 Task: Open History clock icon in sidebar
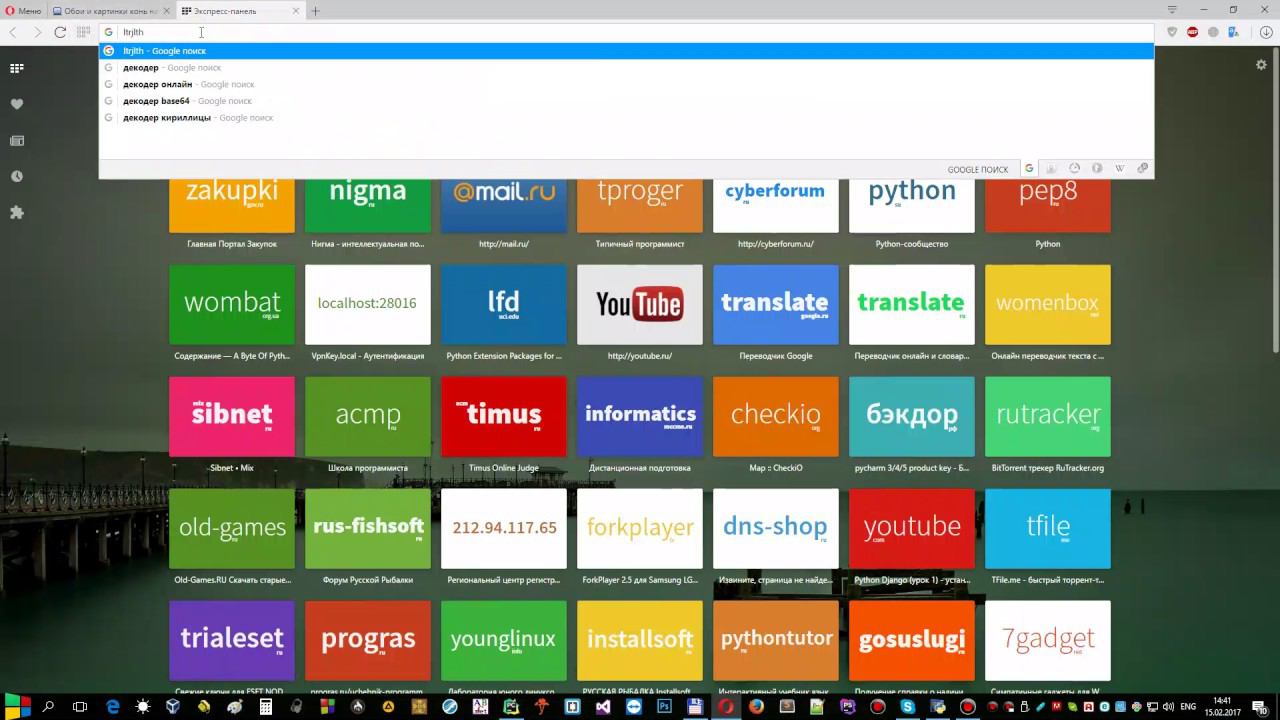[x=16, y=176]
